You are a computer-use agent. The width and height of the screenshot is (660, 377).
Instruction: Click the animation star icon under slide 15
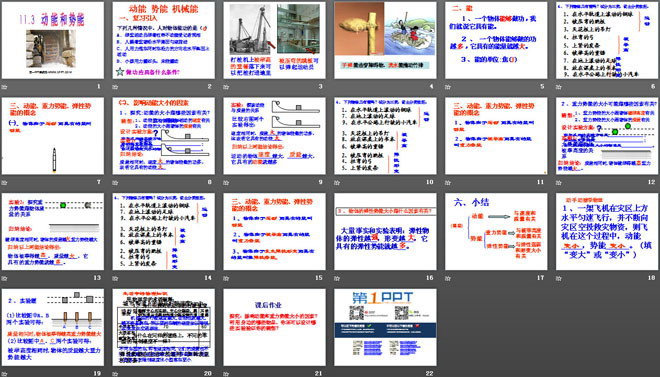coord(226,278)
